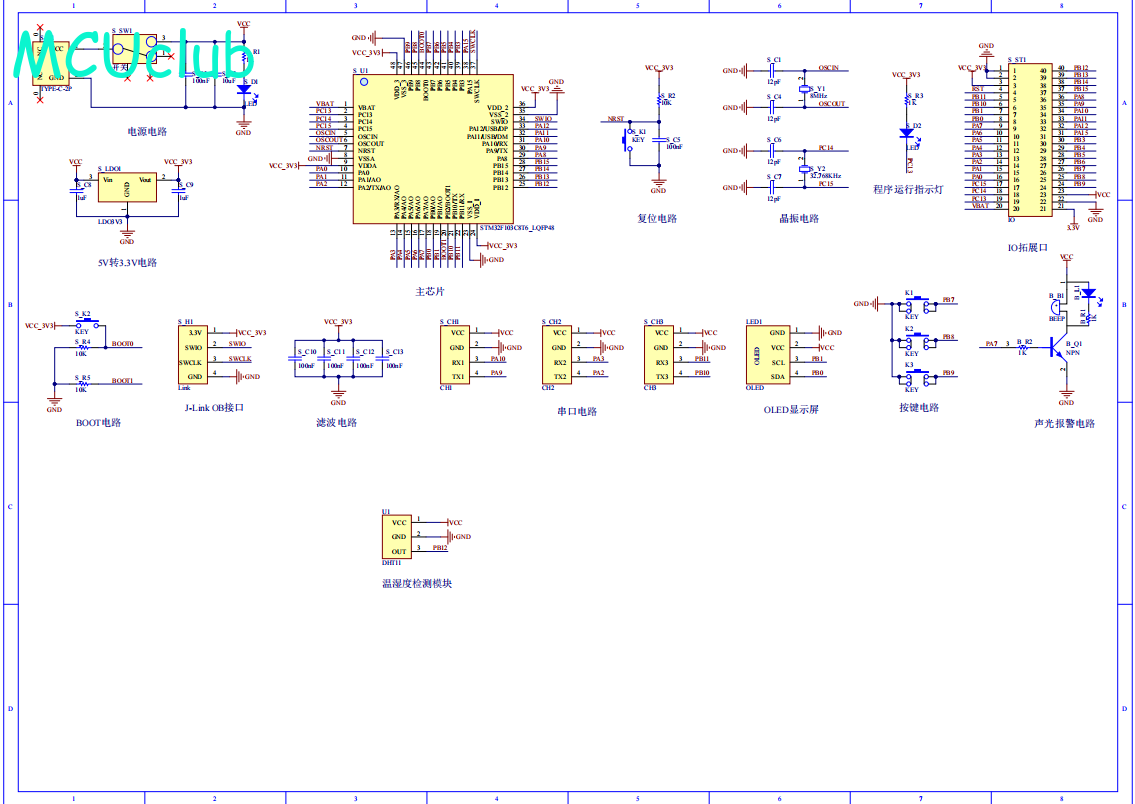
Task: Click the LED1 OLED module block
Action: pos(767,355)
